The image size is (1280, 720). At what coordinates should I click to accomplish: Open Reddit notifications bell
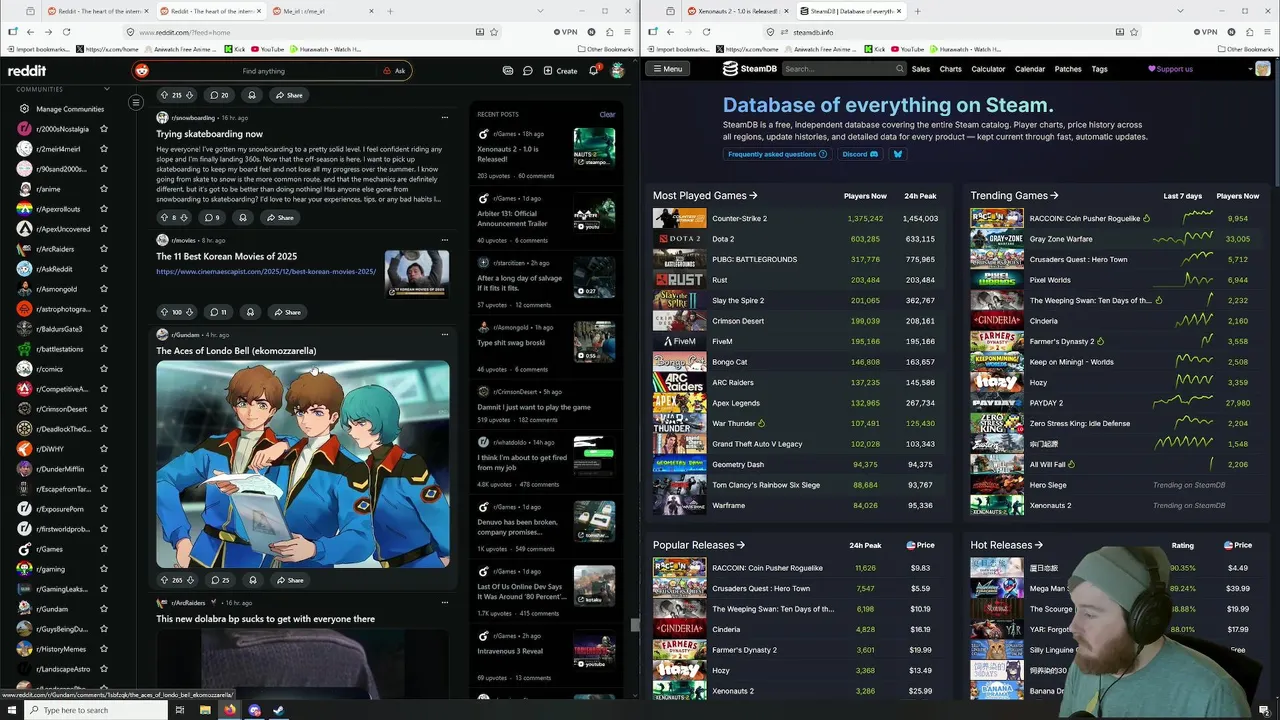(x=593, y=71)
